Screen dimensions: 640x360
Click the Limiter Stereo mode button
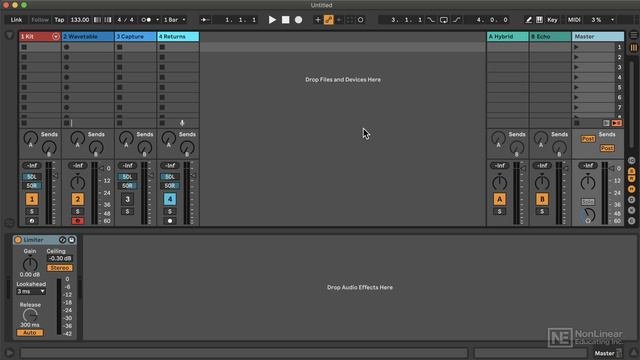pos(60,268)
